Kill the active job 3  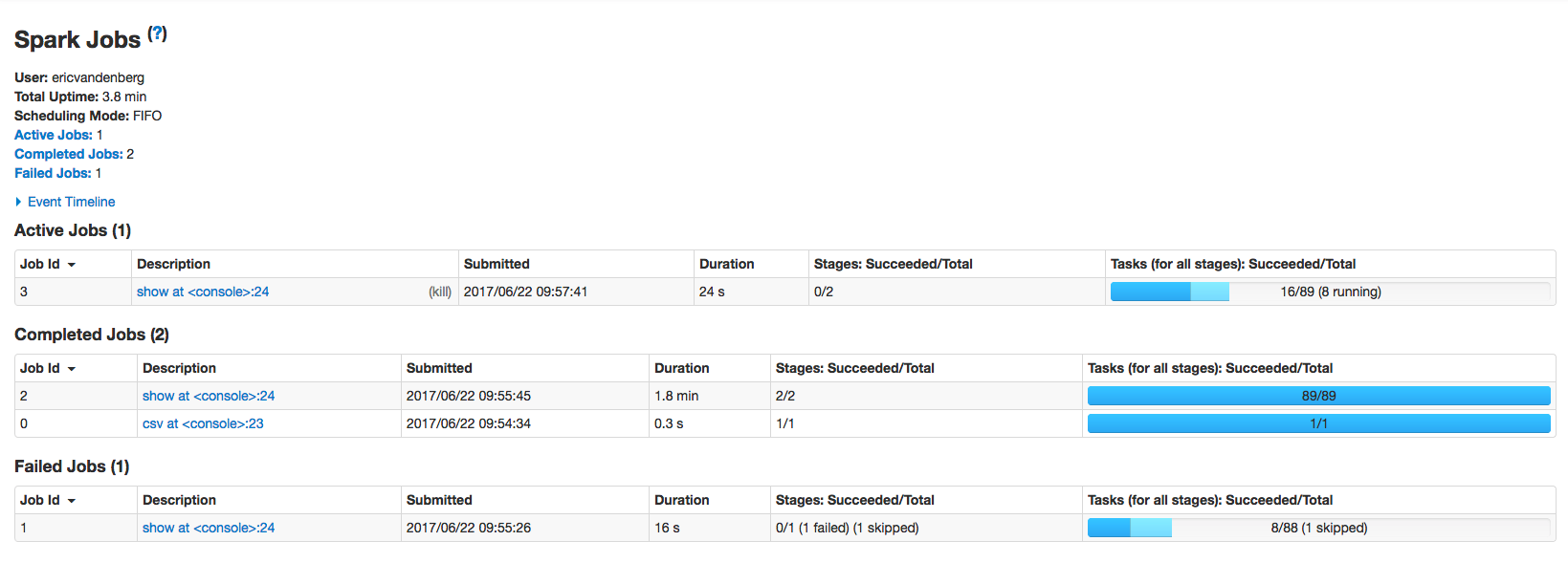440,292
